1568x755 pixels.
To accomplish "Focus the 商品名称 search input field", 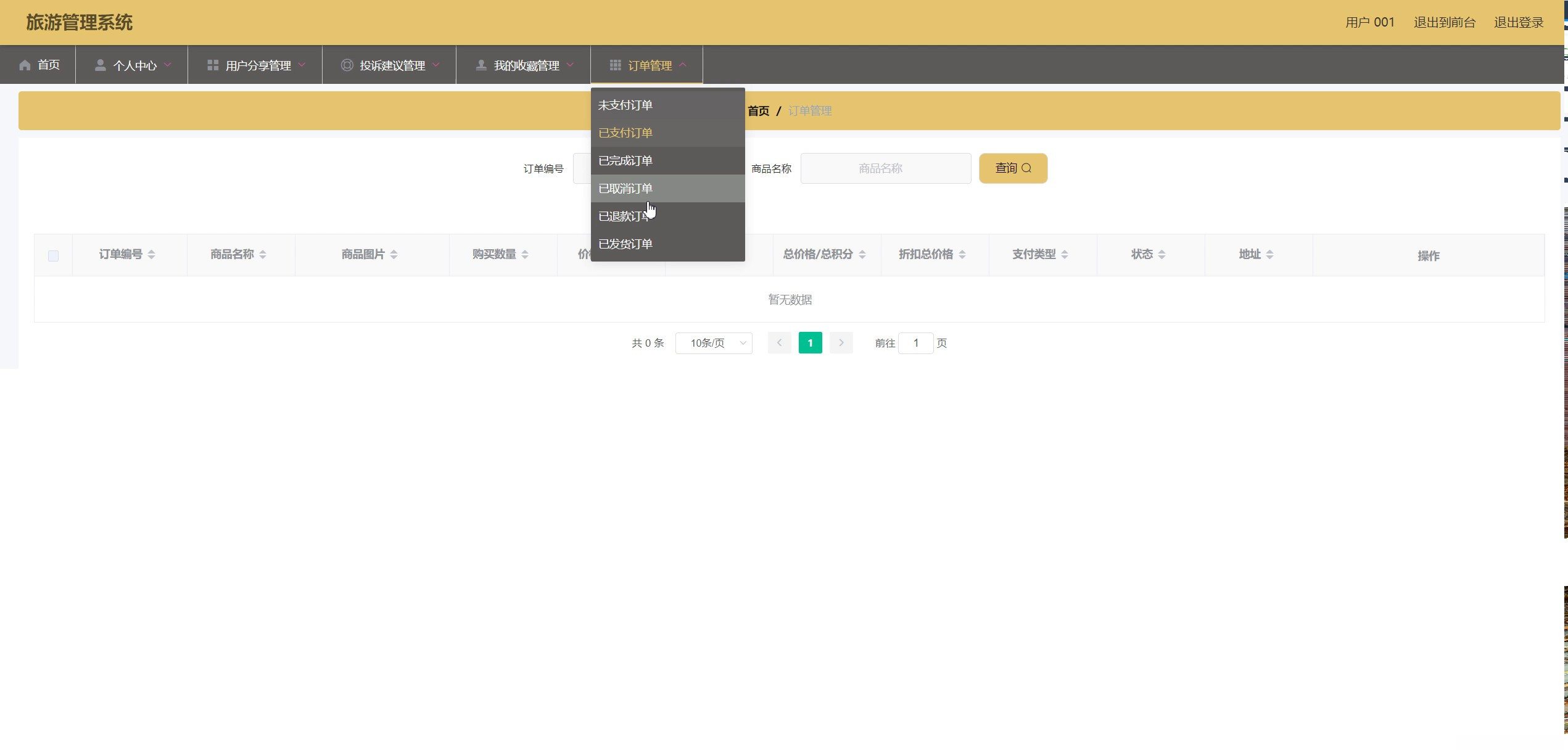I will pyautogui.click(x=885, y=168).
